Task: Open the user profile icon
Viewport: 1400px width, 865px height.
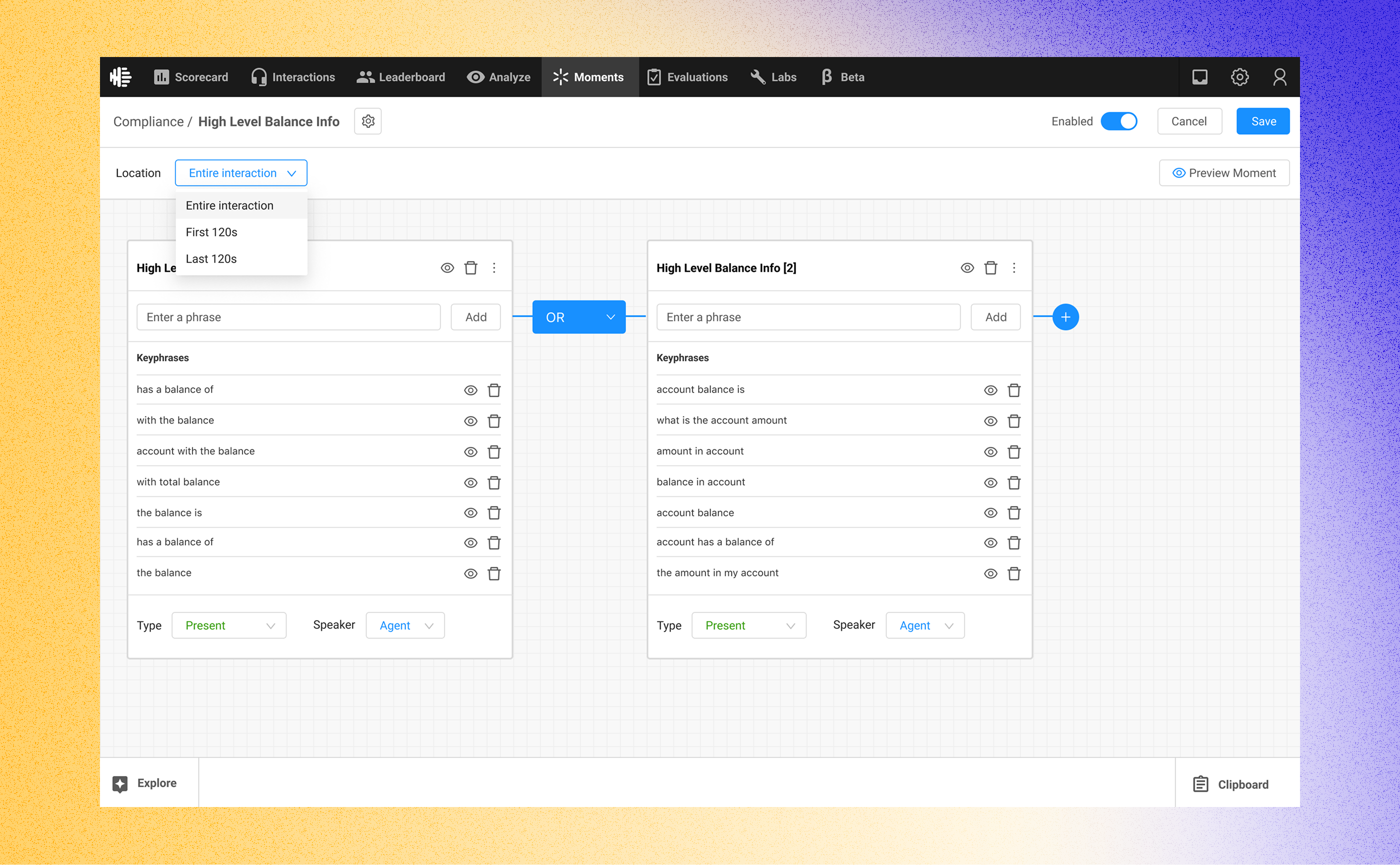Action: 1279,76
